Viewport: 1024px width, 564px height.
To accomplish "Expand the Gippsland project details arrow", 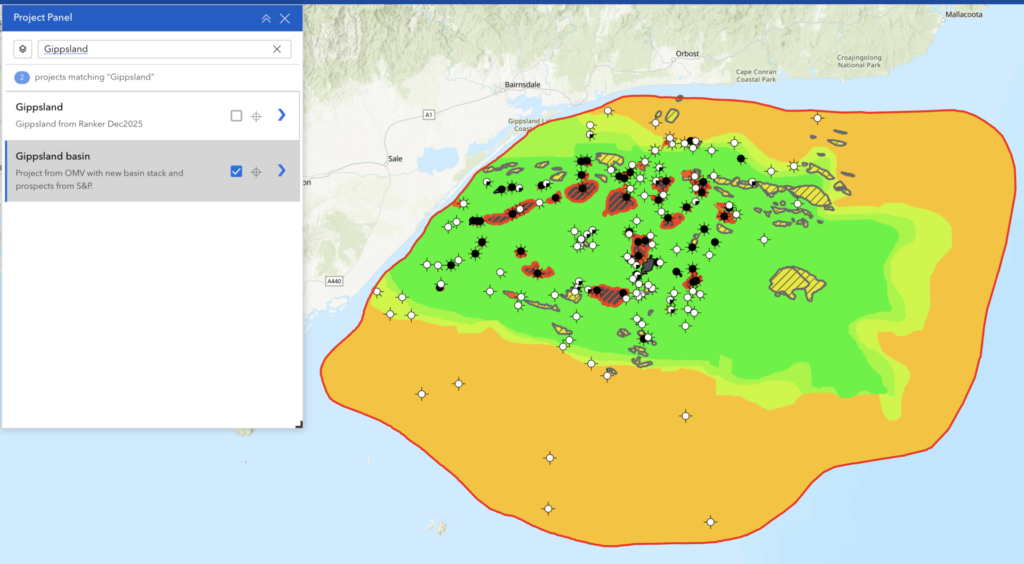I will coord(281,115).
